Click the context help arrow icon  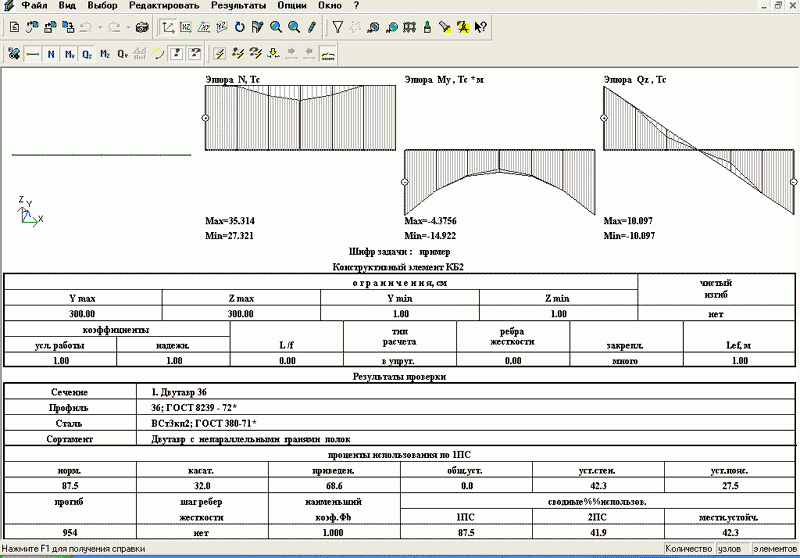[481, 28]
